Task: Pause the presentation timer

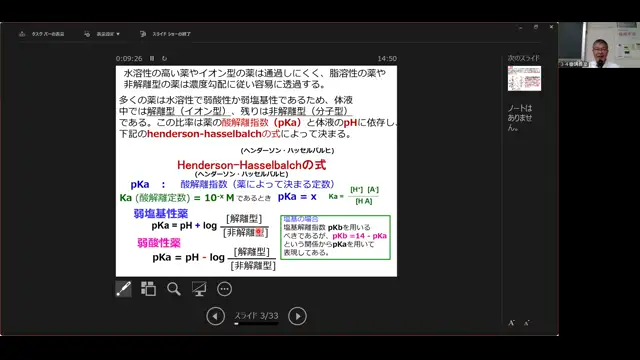Action: [152, 58]
